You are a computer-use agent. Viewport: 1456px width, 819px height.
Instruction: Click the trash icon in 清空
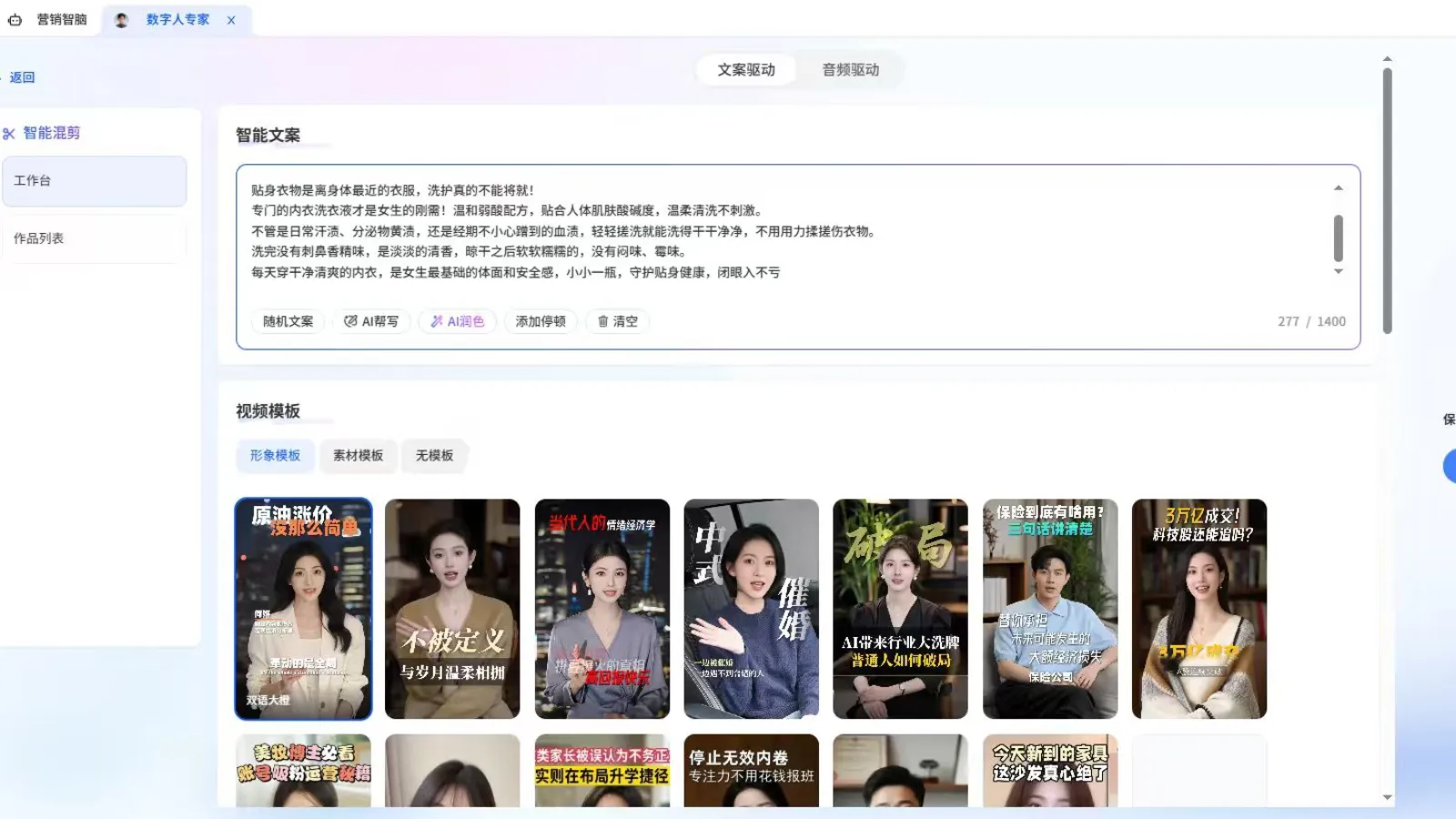(x=602, y=321)
